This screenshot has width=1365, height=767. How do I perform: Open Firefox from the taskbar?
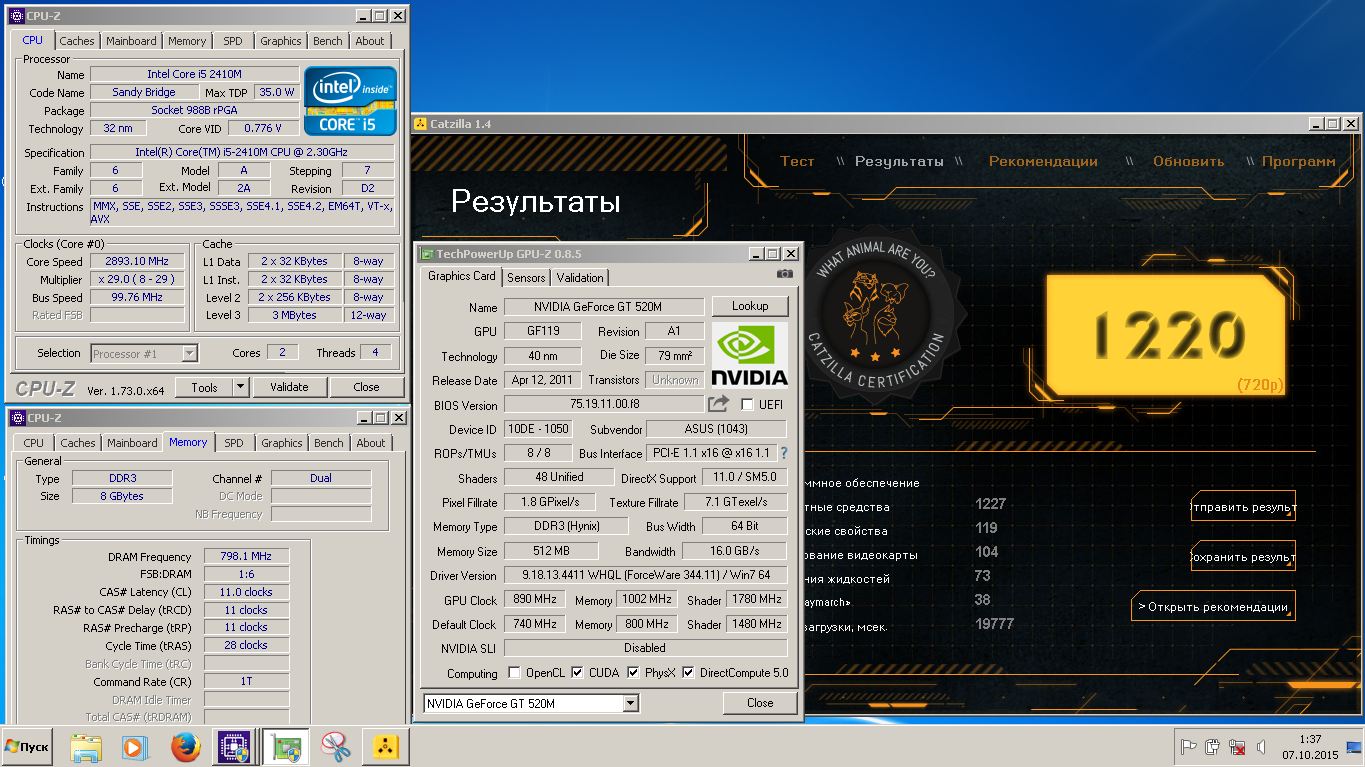click(x=185, y=746)
